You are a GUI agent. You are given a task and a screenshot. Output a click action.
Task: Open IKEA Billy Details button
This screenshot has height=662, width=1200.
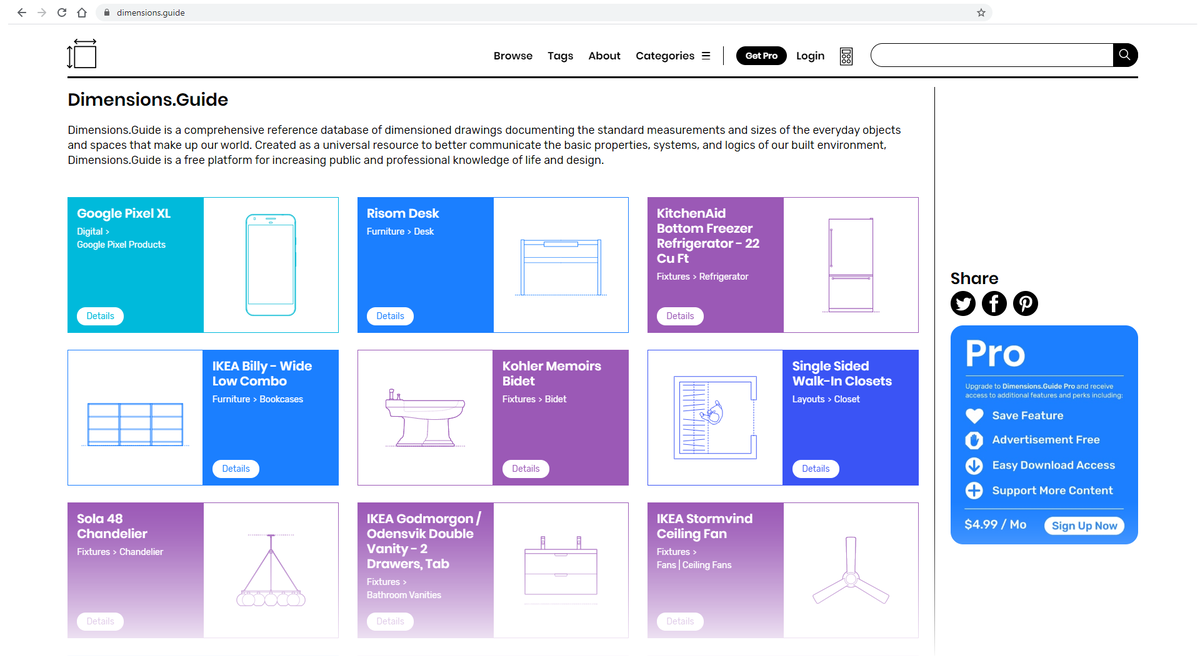click(x=236, y=469)
